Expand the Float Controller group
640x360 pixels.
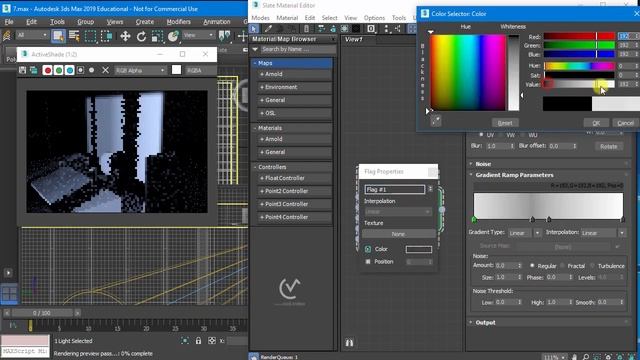(294, 178)
